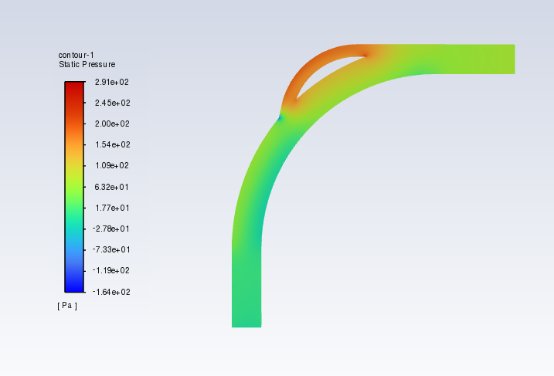
Task: Click the blue low-pressure spot at junction
Action: 280,118
